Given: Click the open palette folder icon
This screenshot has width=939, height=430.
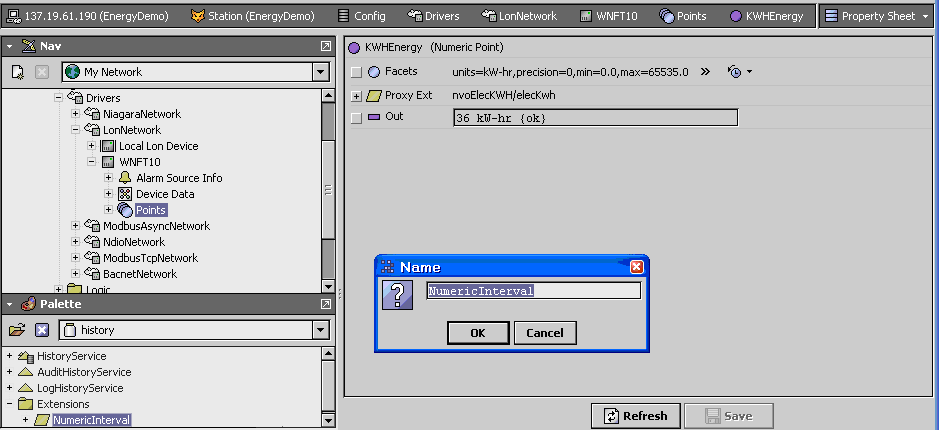Looking at the screenshot, I should click(x=17, y=329).
